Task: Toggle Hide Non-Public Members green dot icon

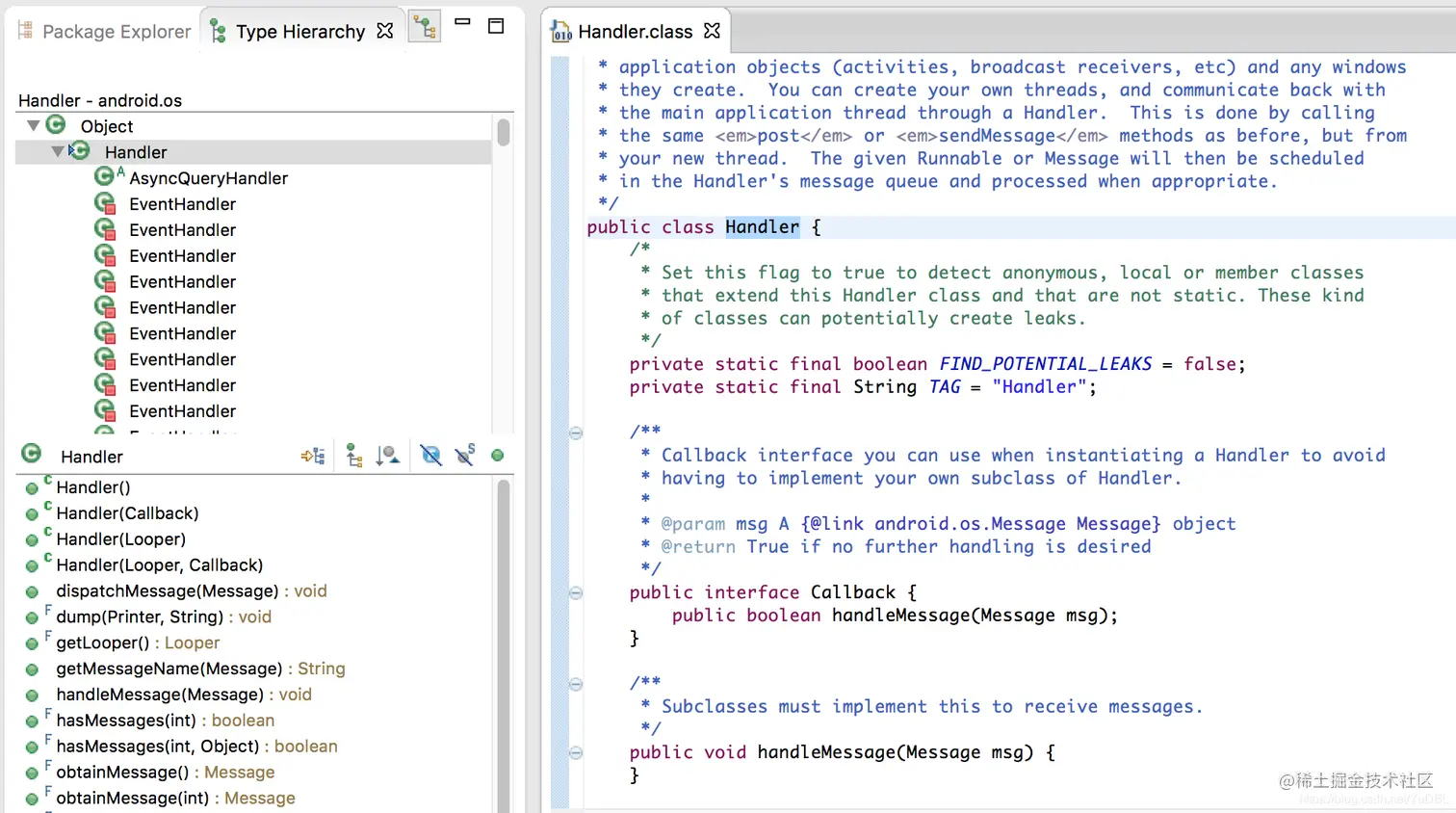Action: [x=498, y=456]
